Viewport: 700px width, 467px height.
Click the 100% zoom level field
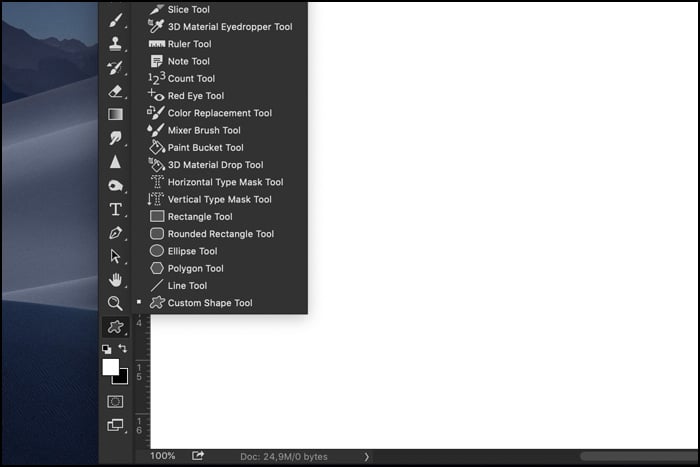click(x=162, y=456)
